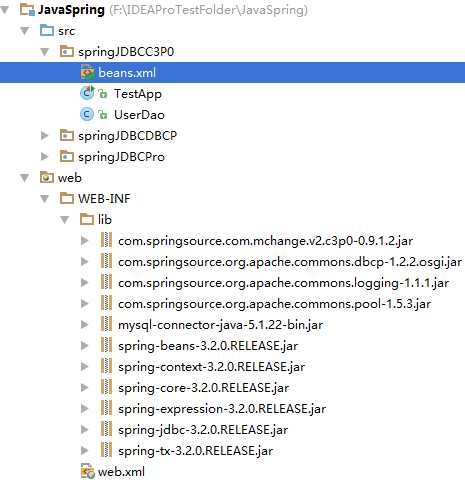
Task: Expand the commons.pool-1.5.3.jar entry
Action: tap(85, 303)
